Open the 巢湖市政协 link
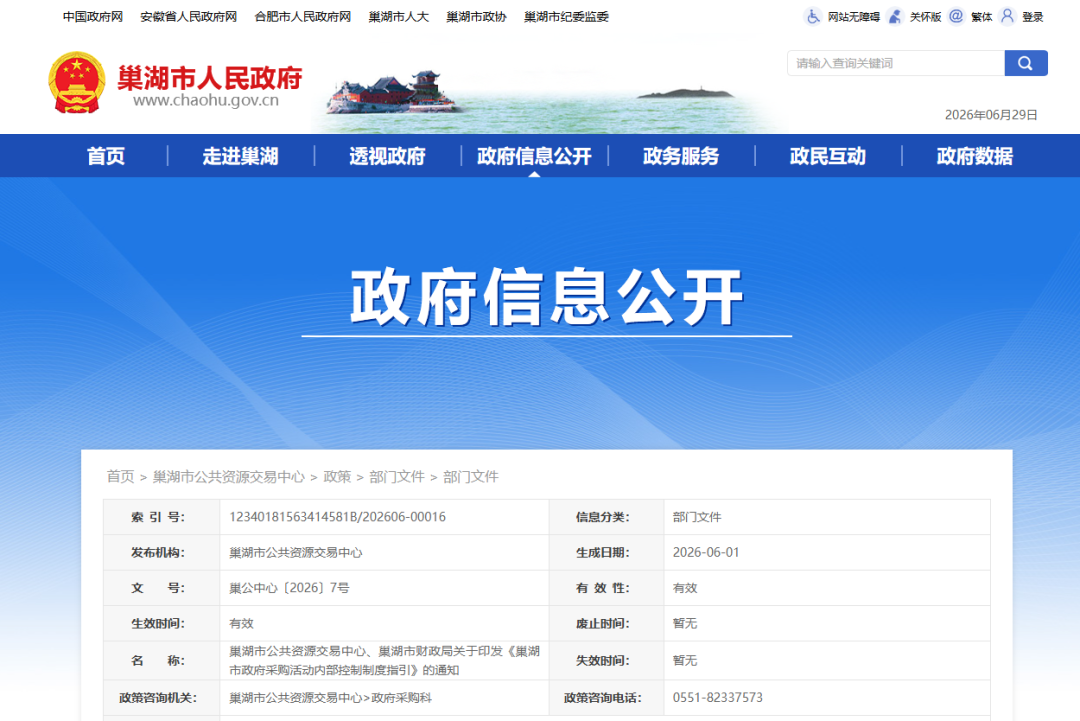 tap(477, 17)
